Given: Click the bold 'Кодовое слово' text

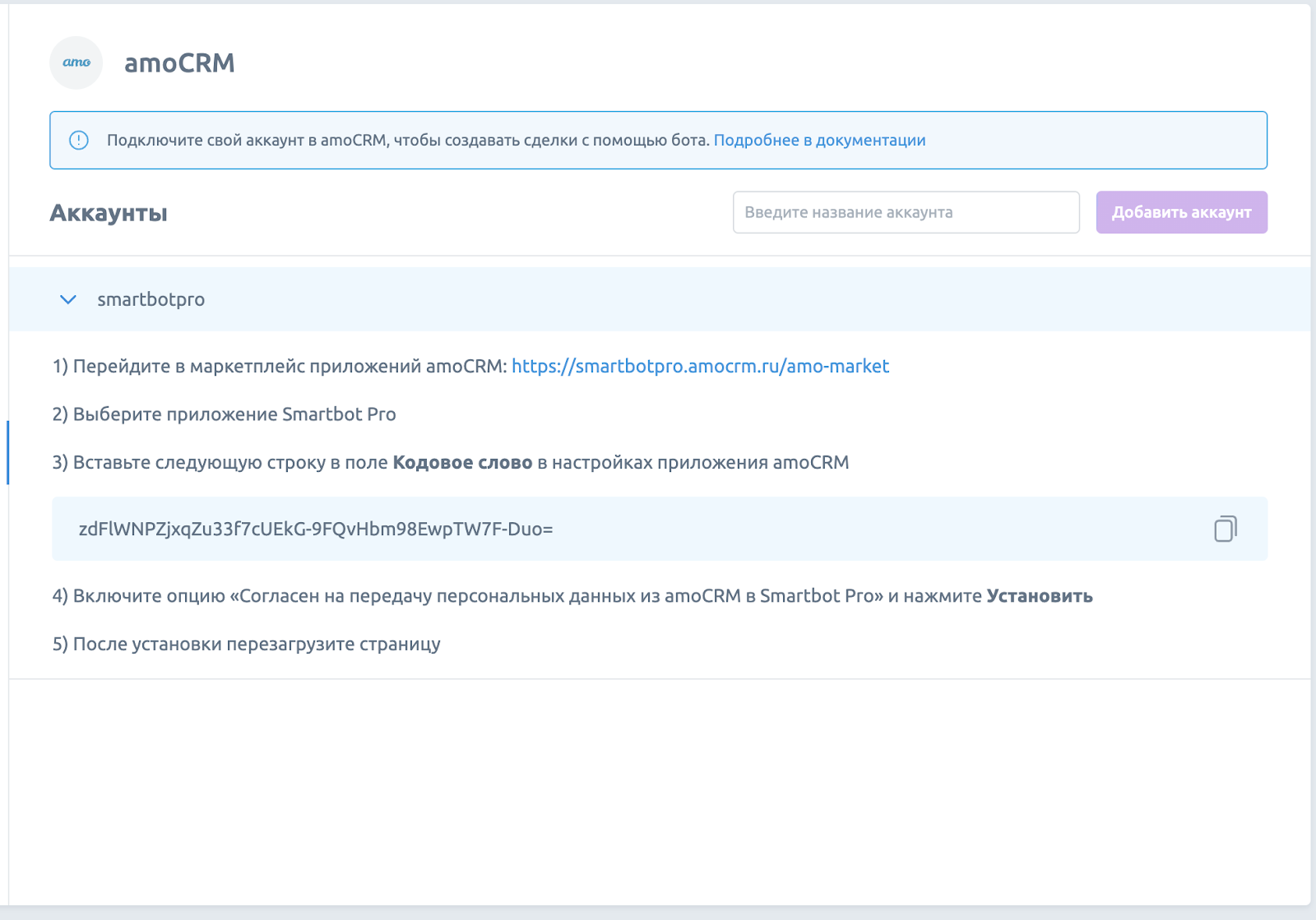Looking at the screenshot, I should [x=462, y=463].
